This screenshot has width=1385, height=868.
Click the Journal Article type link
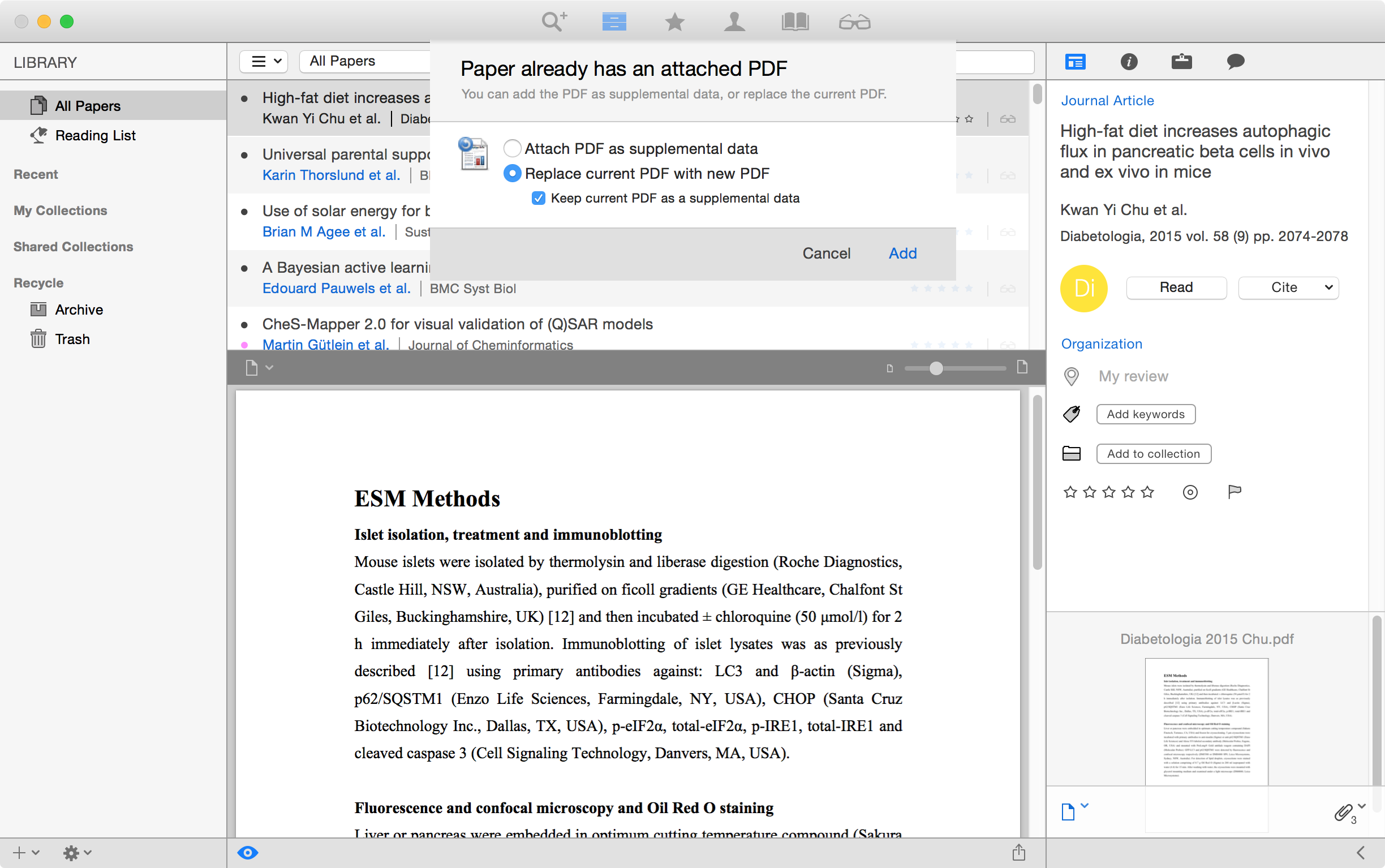[x=1107, y=101]
